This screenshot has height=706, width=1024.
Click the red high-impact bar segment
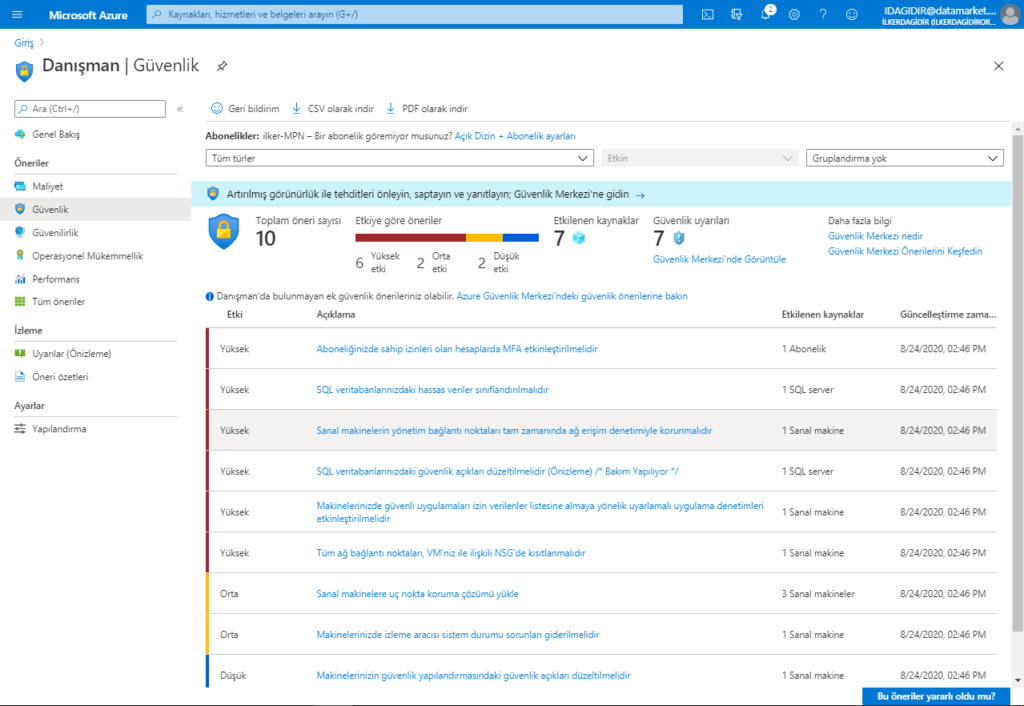tap(410, 238)
